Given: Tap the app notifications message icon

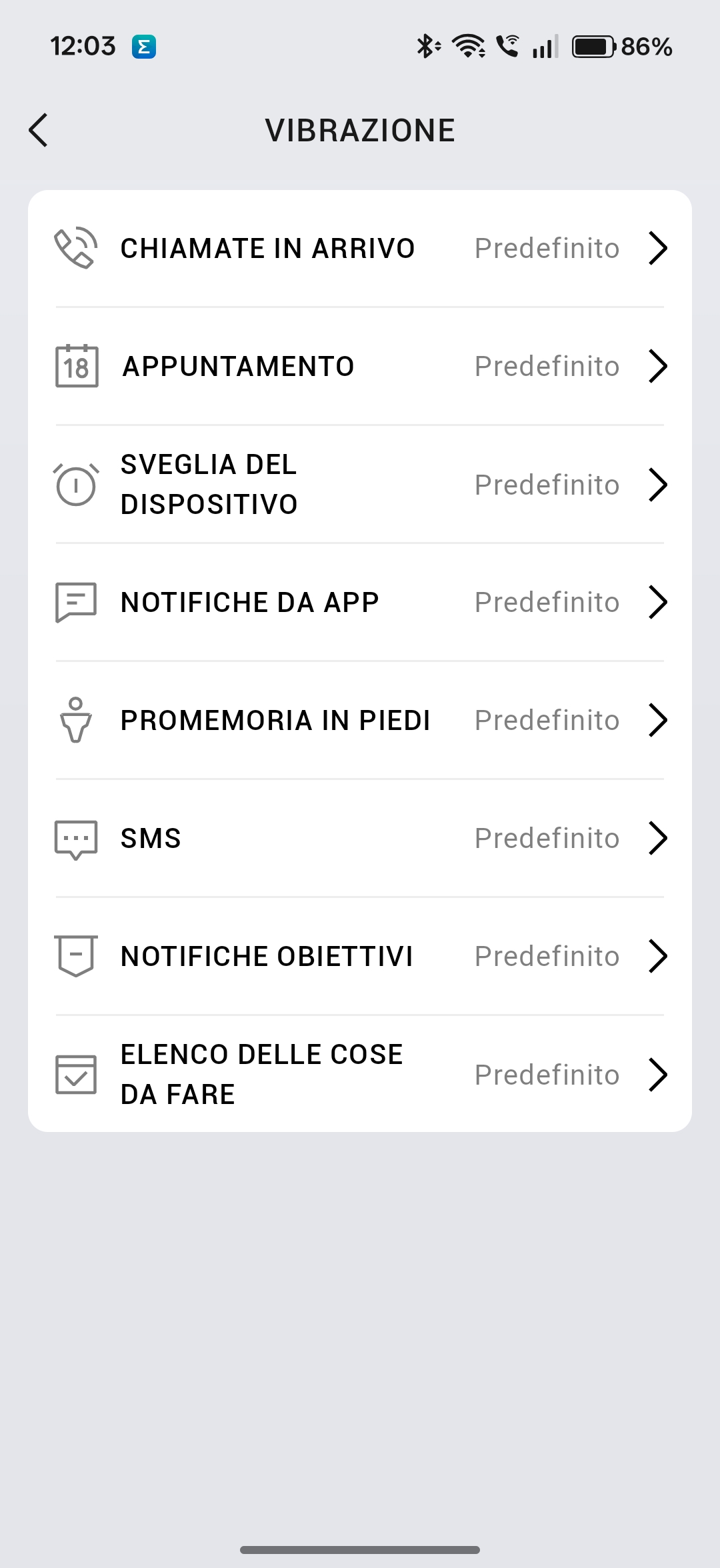Looking at the screenshot, I should [x=76, y=602].
